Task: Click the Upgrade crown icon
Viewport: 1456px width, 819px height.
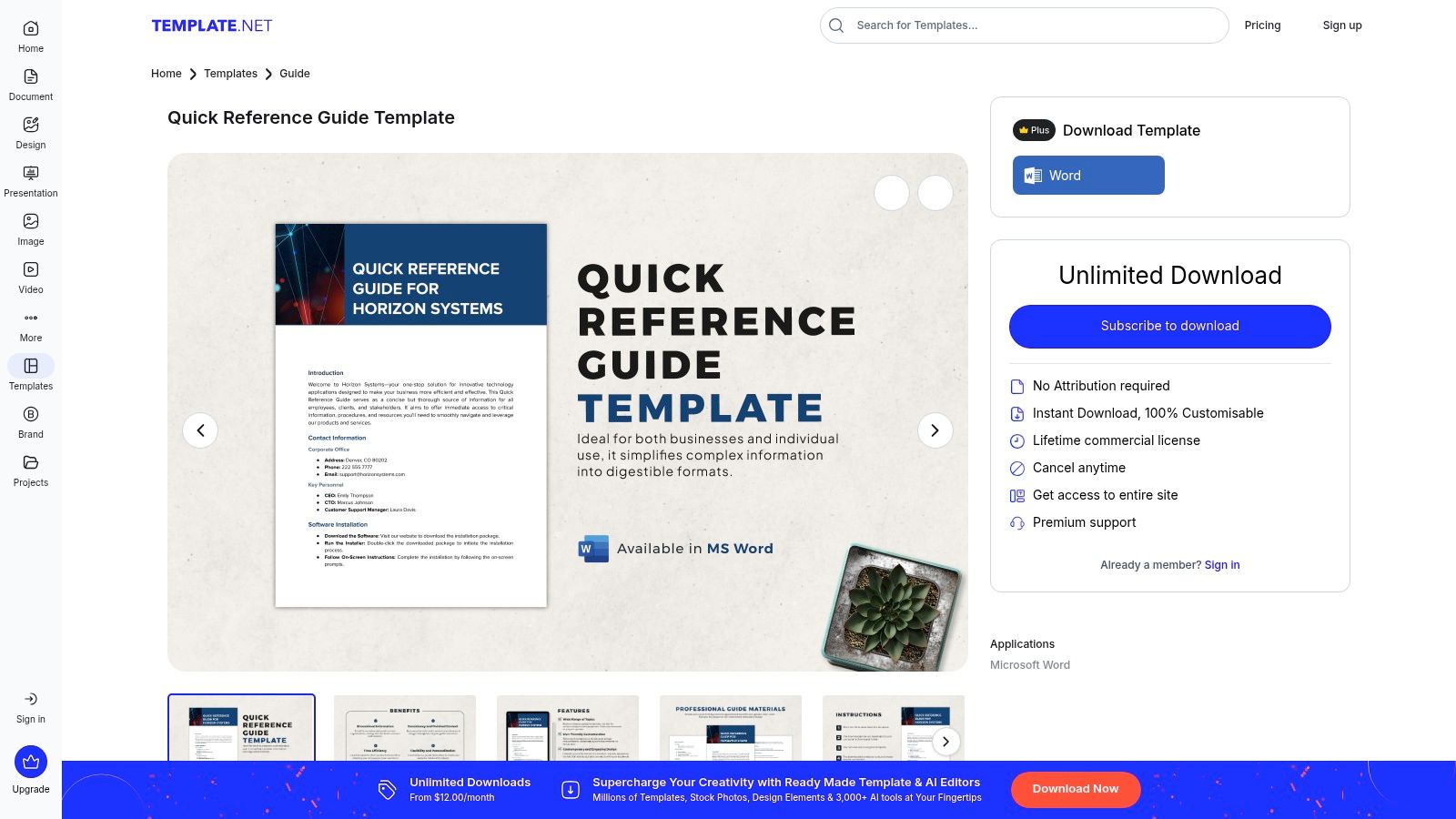Action: pyautogui.click(x=30, y=763)
